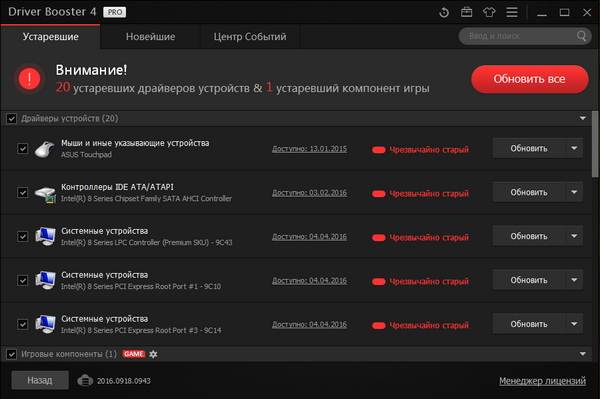Screen dimensions: 600x399
Task: Open update dropdown arrow for SATA AHCI Controller
Action: [574, 192]
